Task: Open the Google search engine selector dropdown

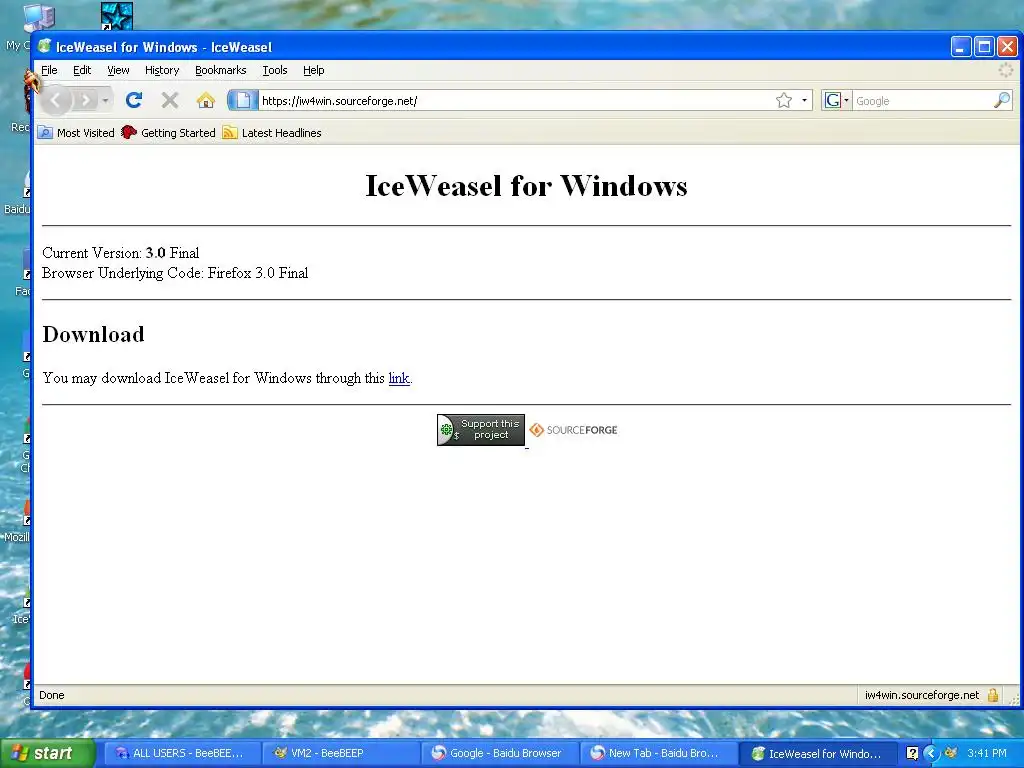Action: click(836, 100)
